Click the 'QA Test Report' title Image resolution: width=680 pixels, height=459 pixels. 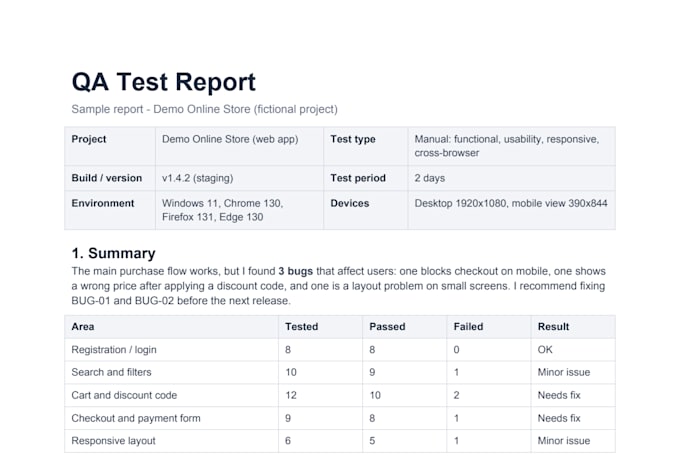click(163, 82)
